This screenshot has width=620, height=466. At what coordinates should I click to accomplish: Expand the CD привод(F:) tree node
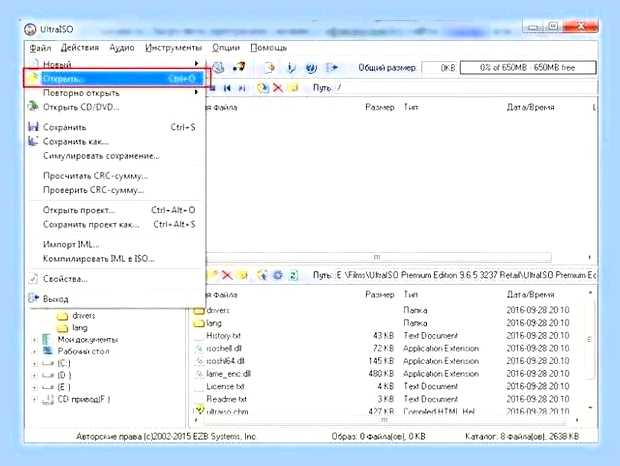coord(34,400)
